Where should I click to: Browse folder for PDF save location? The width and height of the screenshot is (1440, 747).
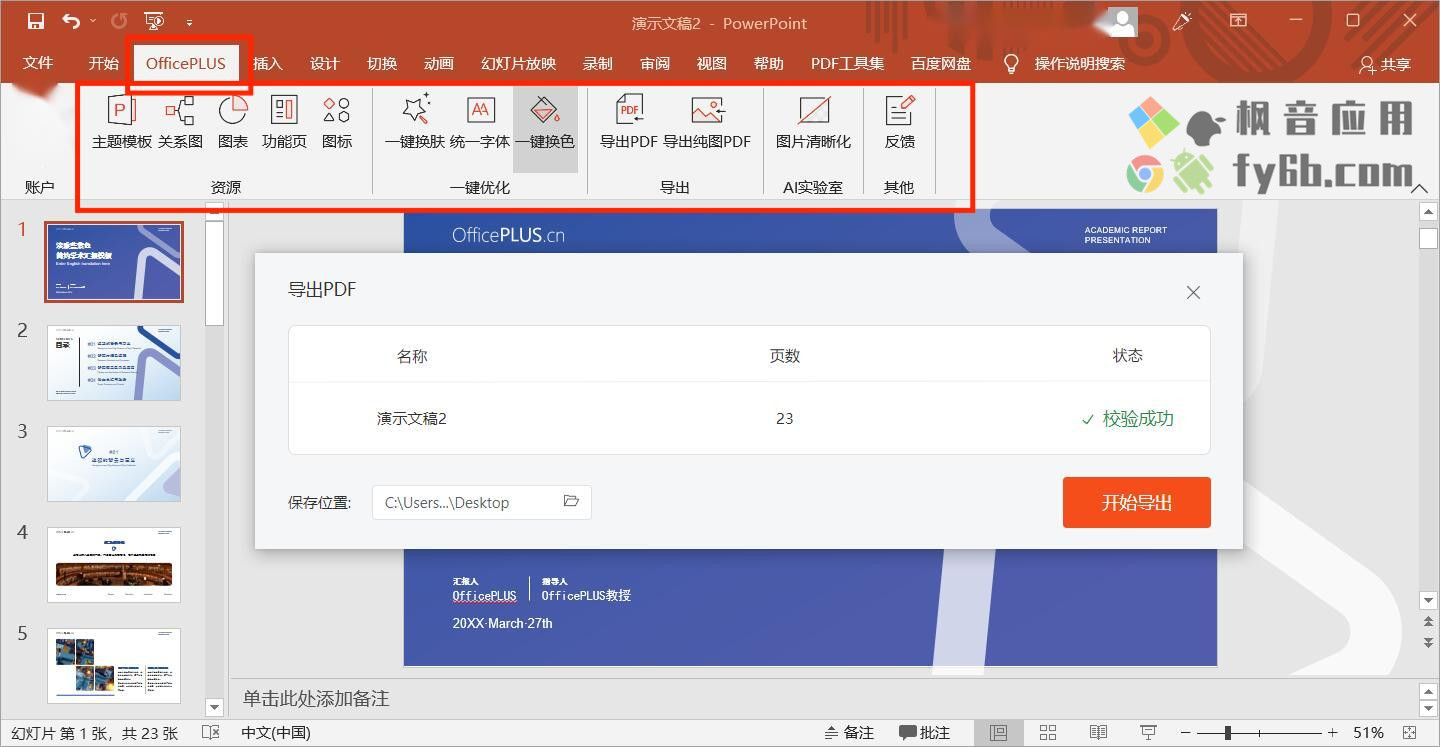pos(571,501)
